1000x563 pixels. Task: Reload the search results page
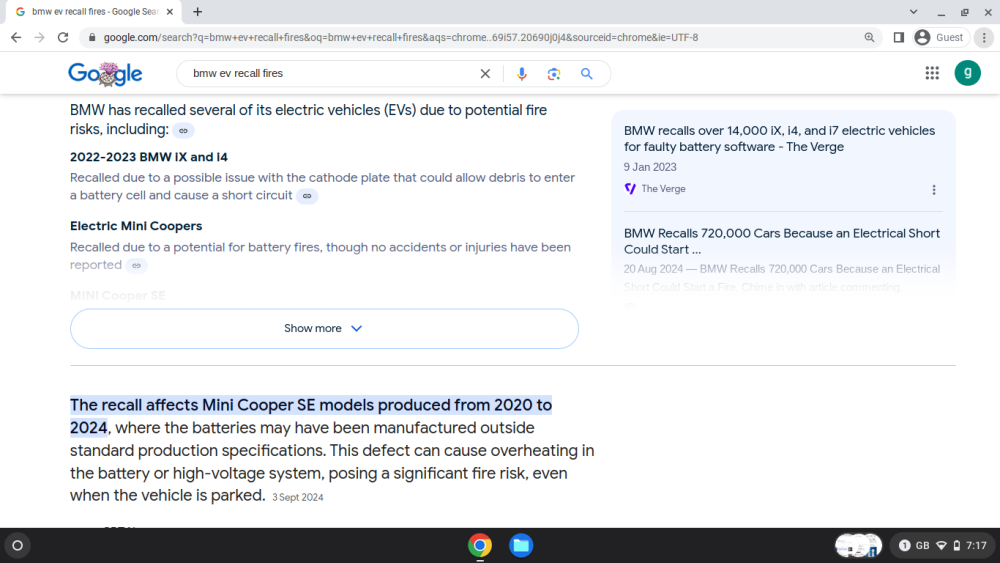tap(62, 38)
